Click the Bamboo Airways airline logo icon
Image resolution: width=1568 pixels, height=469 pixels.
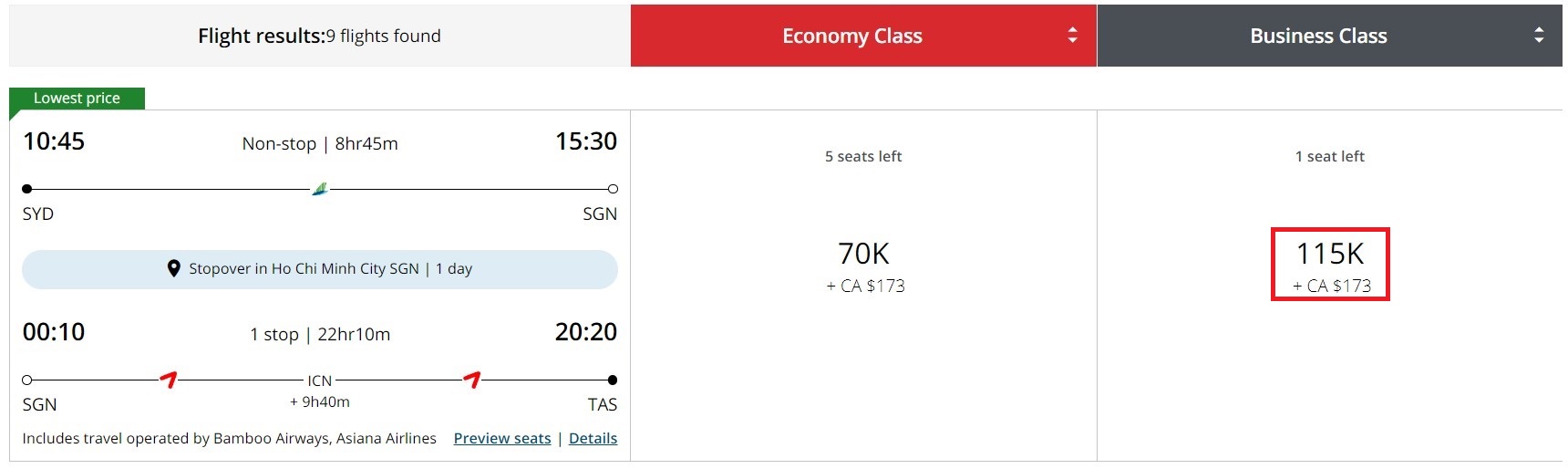click(x=320, y=189)
